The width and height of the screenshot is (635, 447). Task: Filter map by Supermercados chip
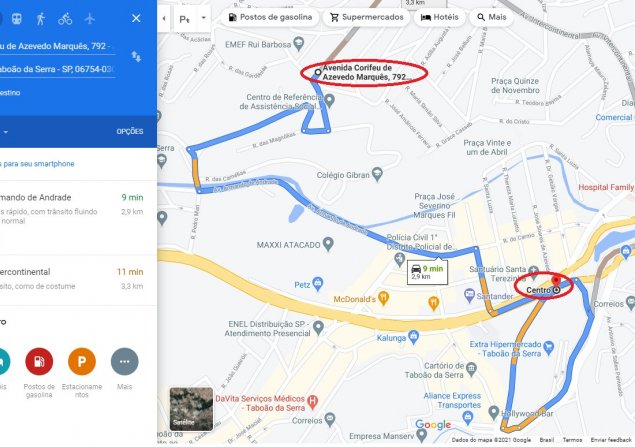point(367,17)
